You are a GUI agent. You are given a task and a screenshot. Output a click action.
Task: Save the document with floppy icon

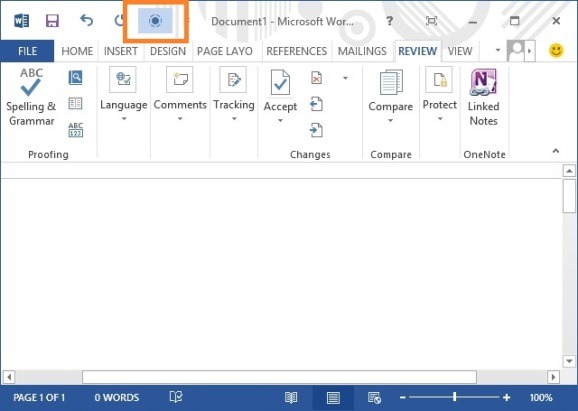[52, 21]
